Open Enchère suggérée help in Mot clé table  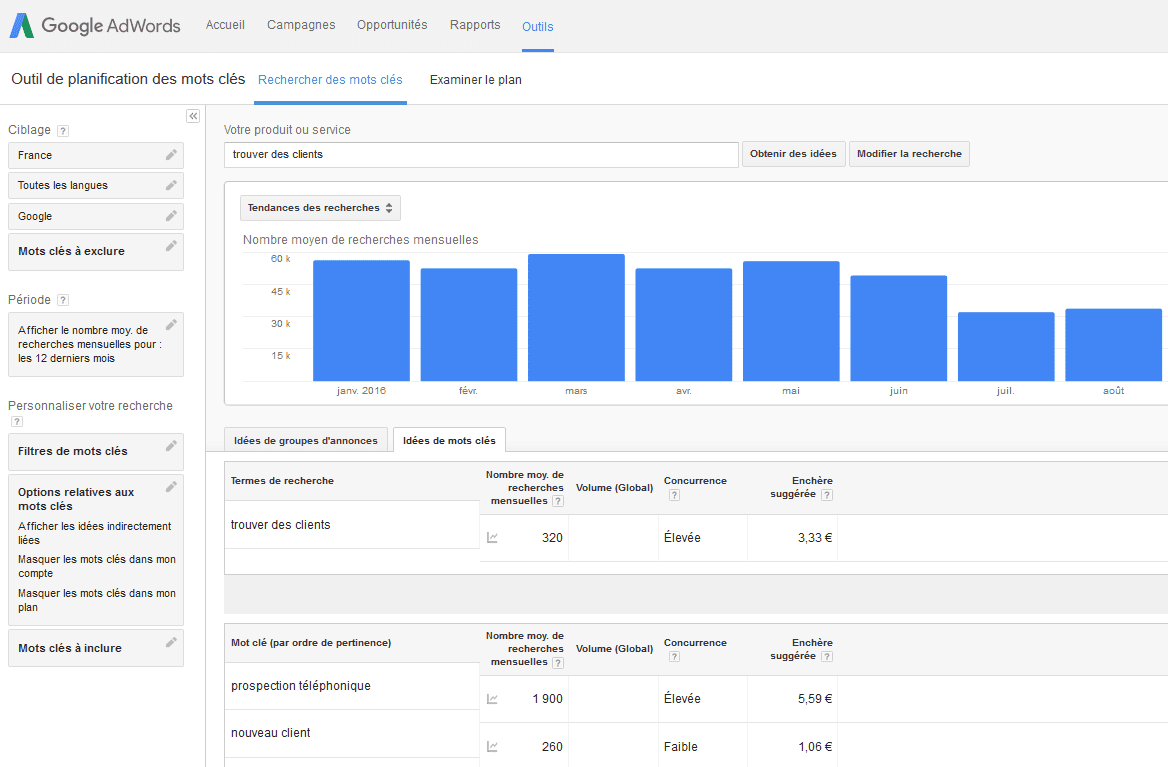827,657
